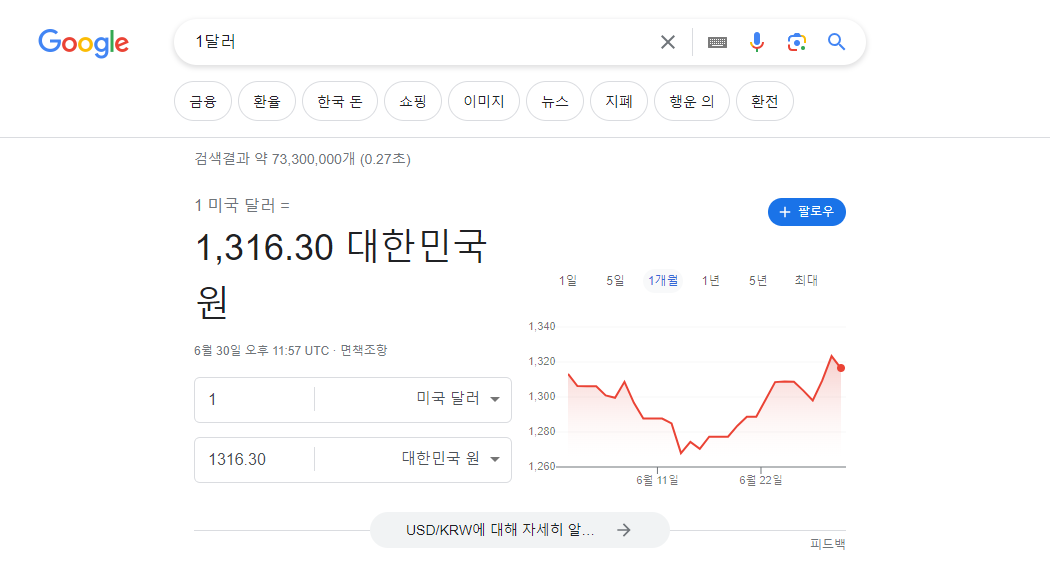The height and width of the screenshot is (569, 1050).
Task: Select the 이미지 filter chip
Action: coord(483,101)
